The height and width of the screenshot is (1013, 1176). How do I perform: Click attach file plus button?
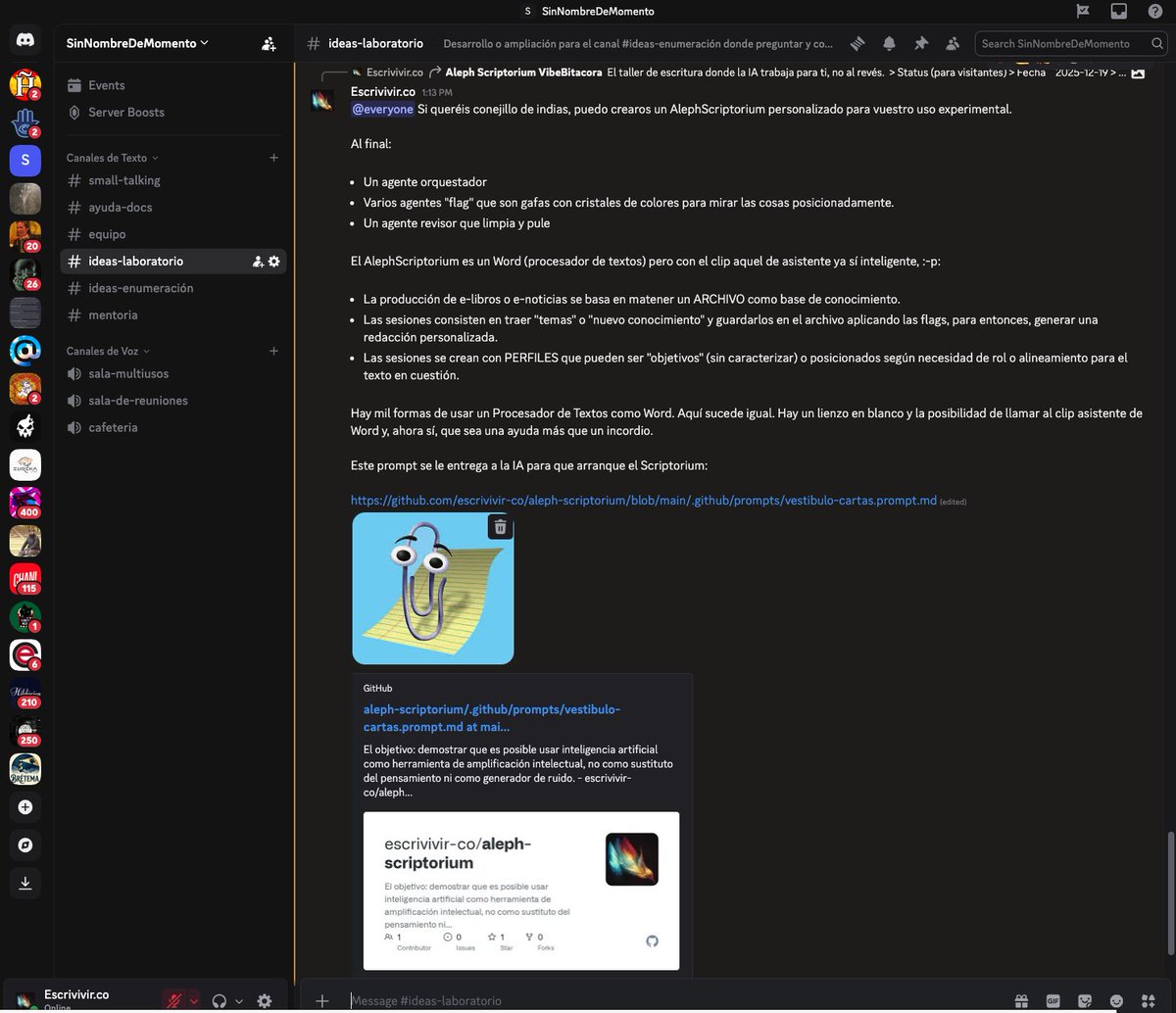tap(321, 1001)
